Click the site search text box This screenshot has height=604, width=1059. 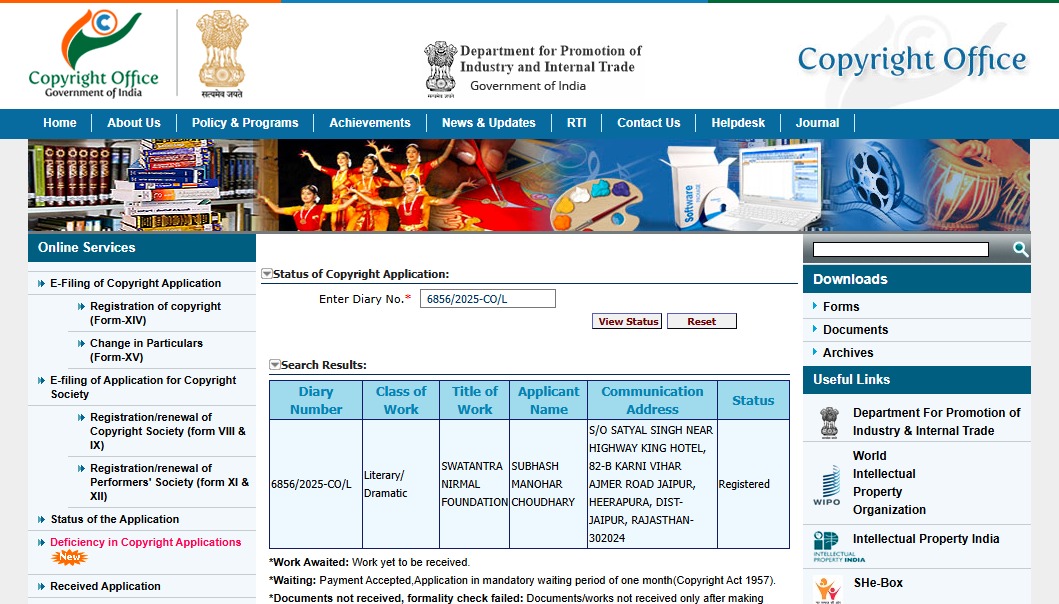click(x=900, y=249)
